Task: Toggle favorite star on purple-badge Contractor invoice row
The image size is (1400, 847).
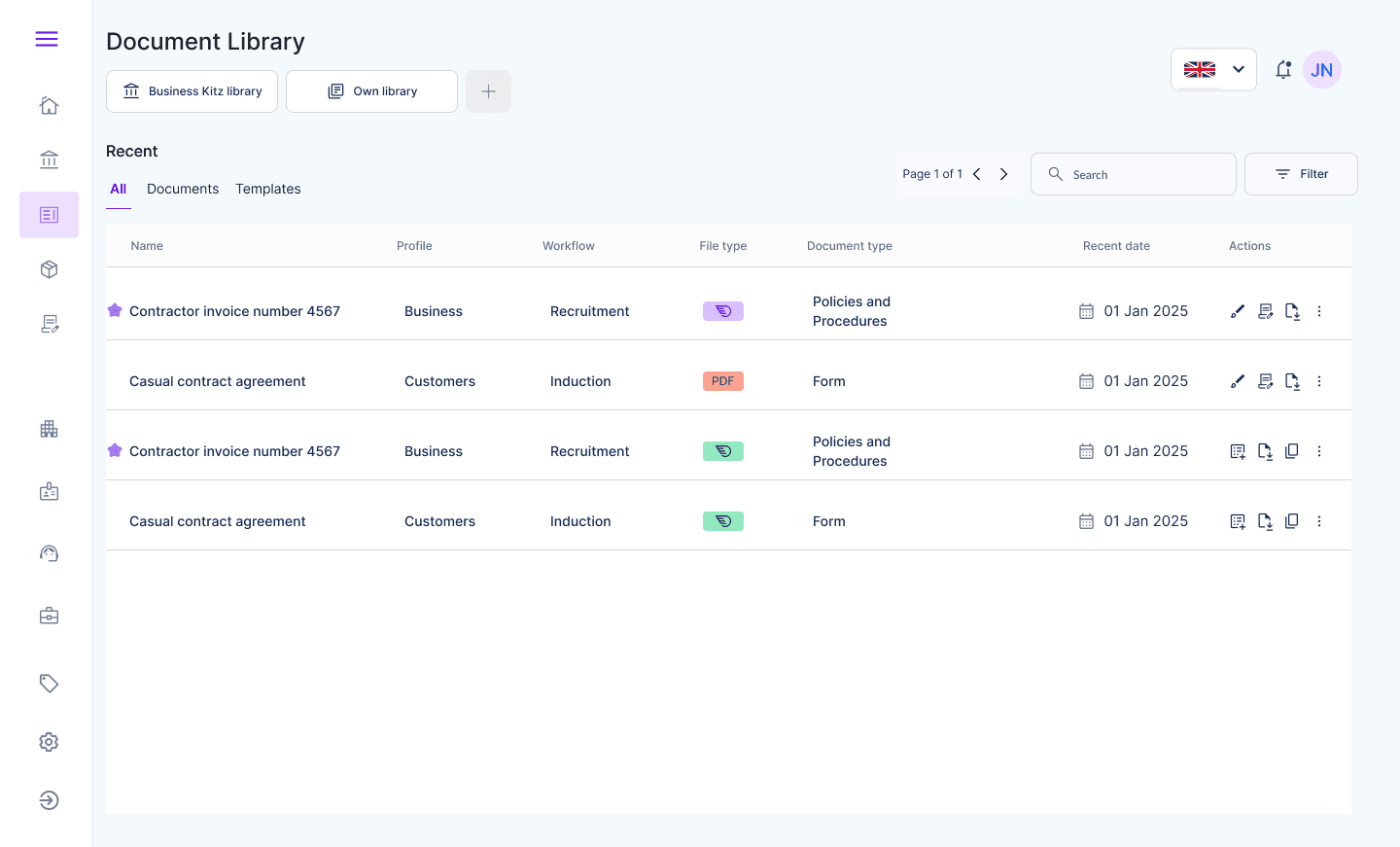Action: tap(115, 310)
